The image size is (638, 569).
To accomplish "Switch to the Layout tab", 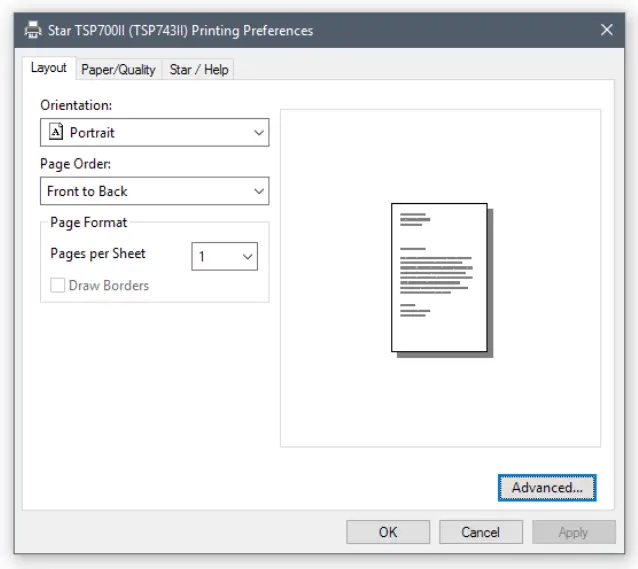I will point(49,68).
